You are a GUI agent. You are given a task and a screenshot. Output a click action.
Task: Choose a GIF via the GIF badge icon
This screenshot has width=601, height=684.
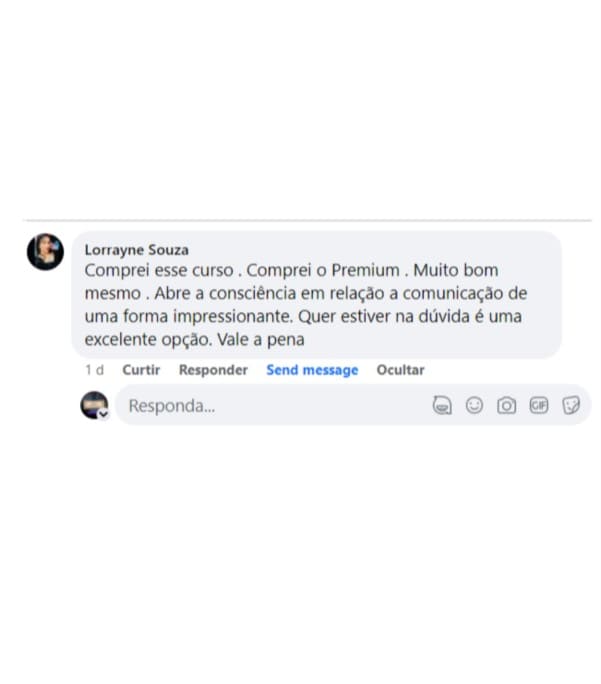[539, 405]
